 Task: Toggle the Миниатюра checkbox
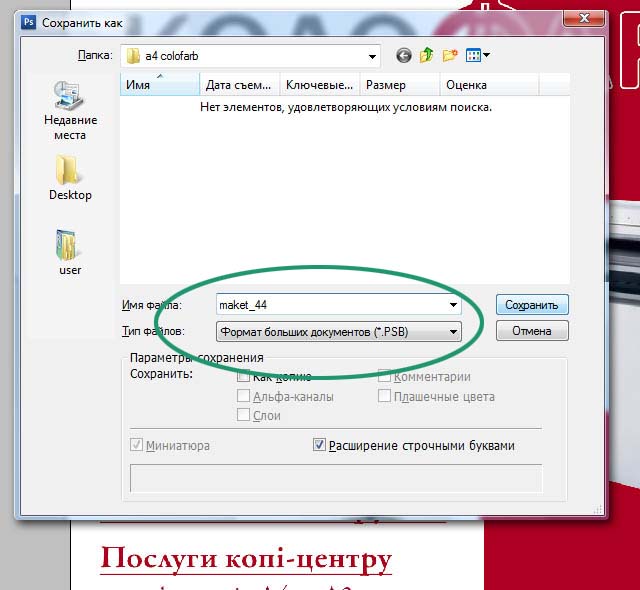tap(136, 445)
